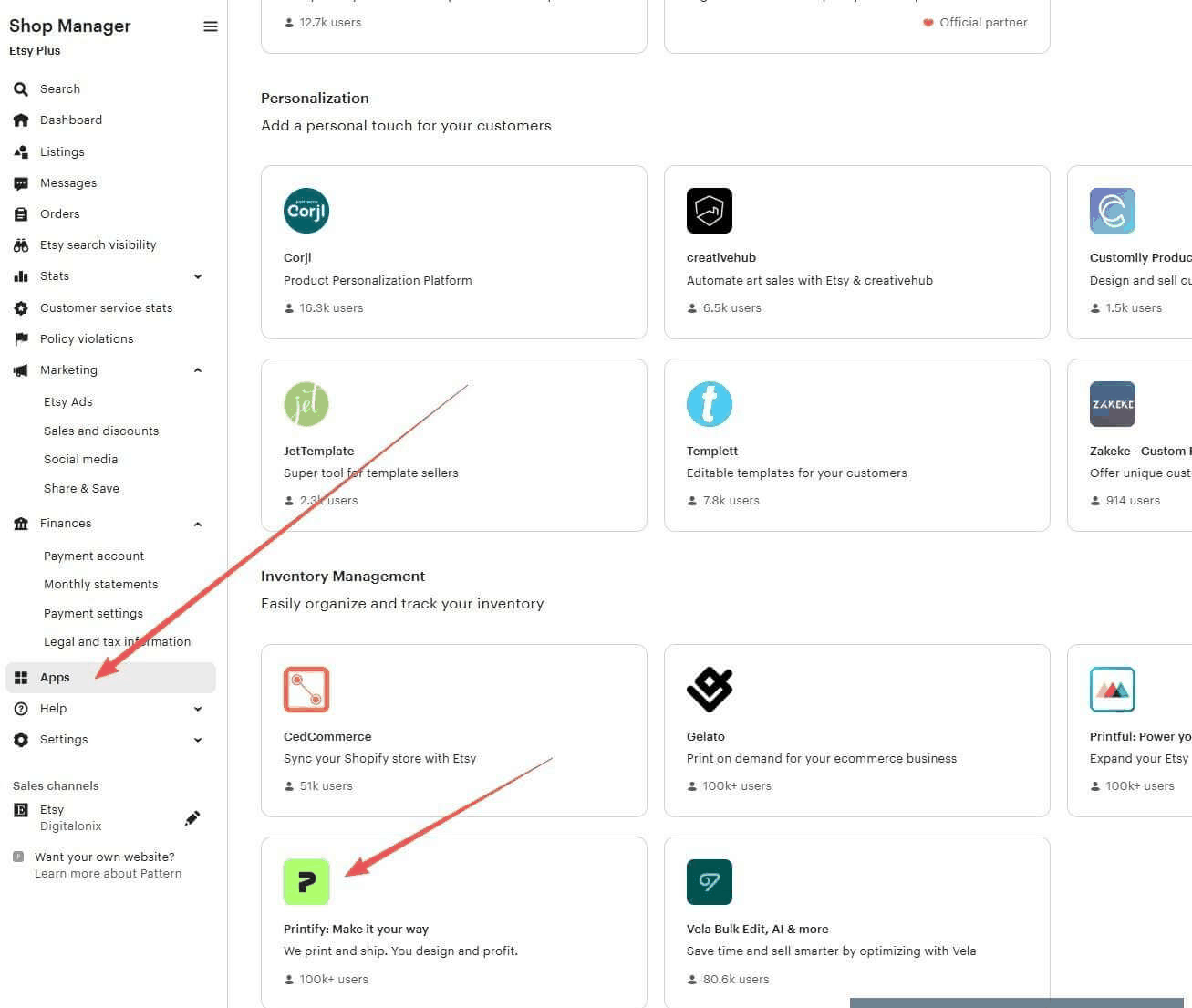Click the Stats bar chart icon

21,276
